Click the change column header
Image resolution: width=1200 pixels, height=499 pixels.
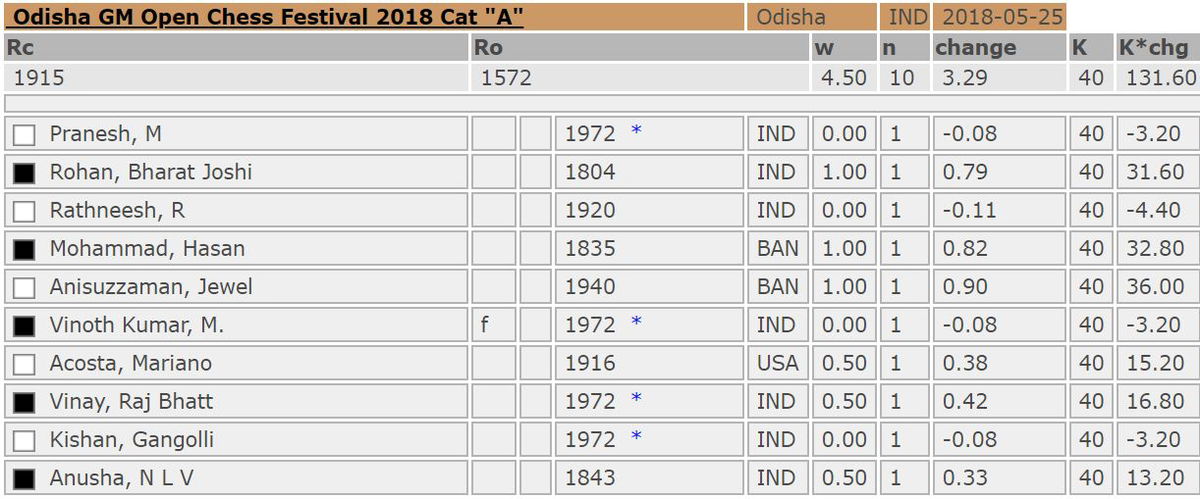(x=975, y=47)
